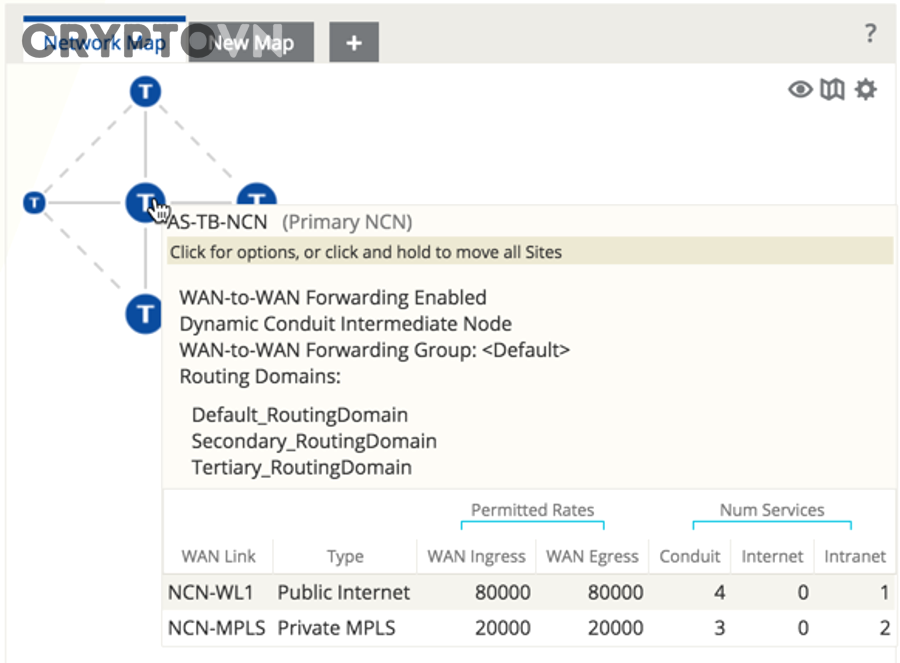Click NCN-MPLS Conduit count 3
The width and height of the screenshot is (900, 663).
719,628
